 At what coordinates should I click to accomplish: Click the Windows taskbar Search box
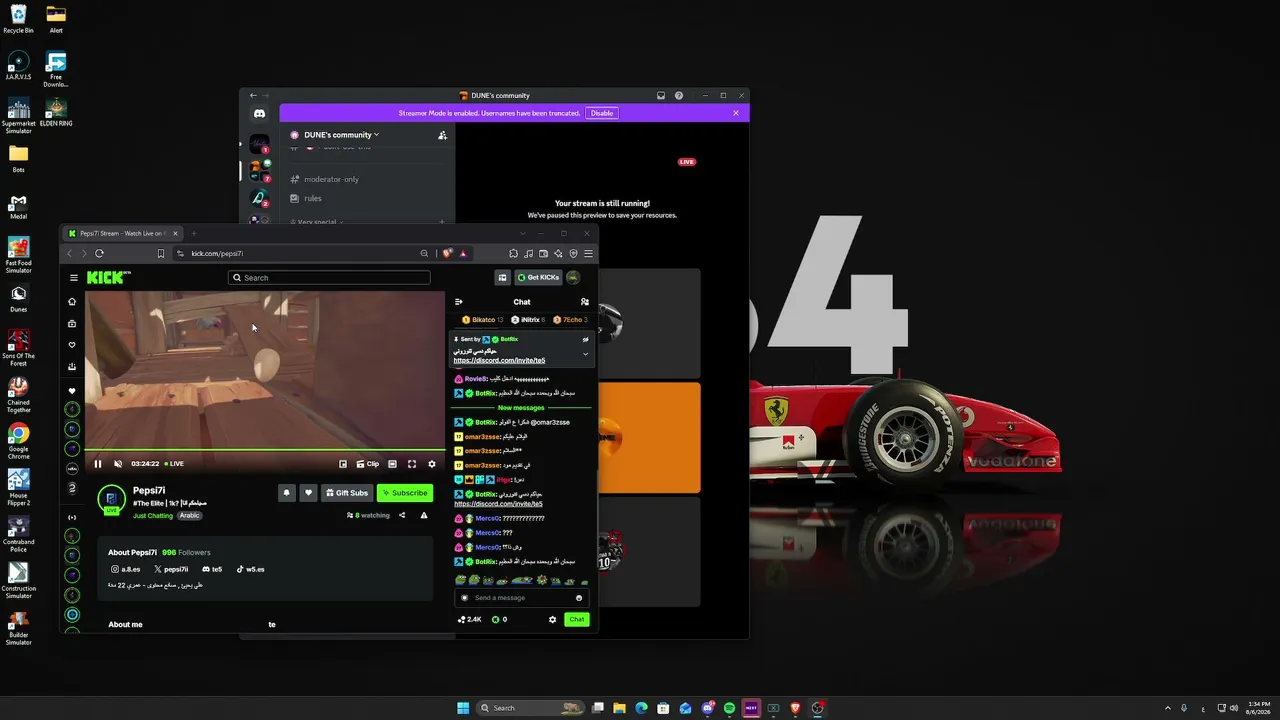pyautogui.click(x=532, y=708)
